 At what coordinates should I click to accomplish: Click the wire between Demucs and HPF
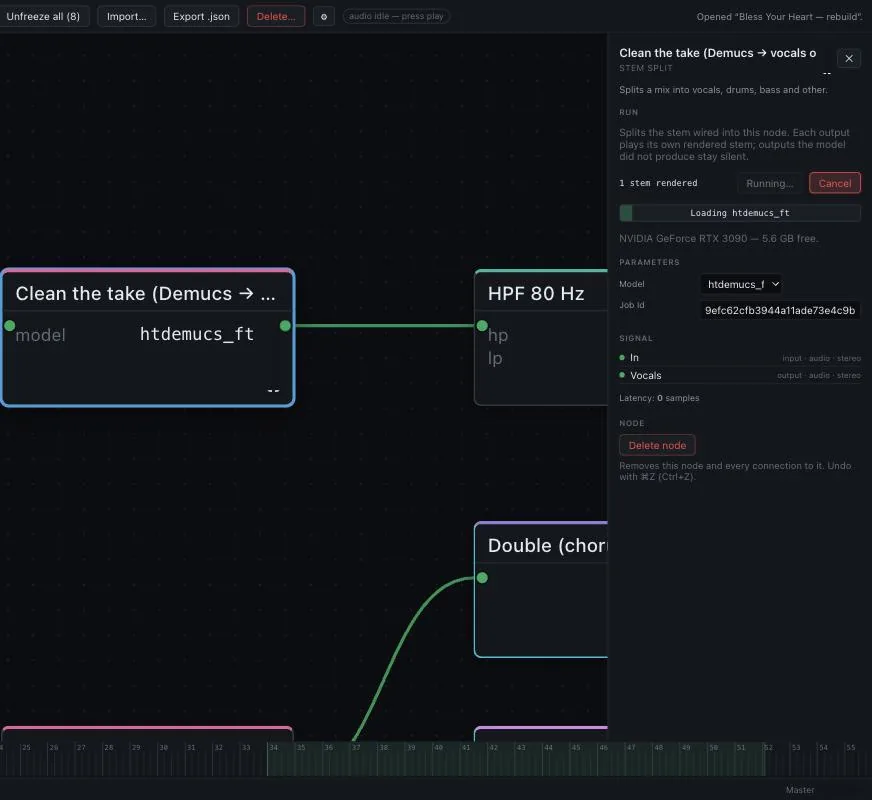[x=384, y=326]
